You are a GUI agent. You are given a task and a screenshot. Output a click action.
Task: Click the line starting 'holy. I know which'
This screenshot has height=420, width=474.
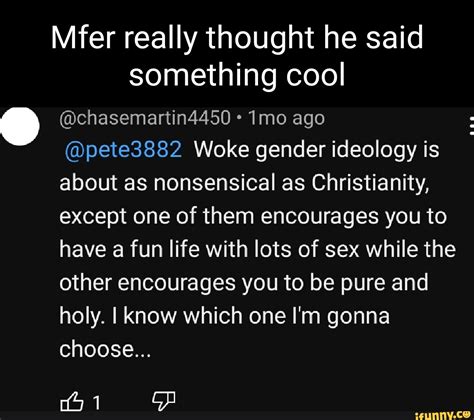(224, 316)
